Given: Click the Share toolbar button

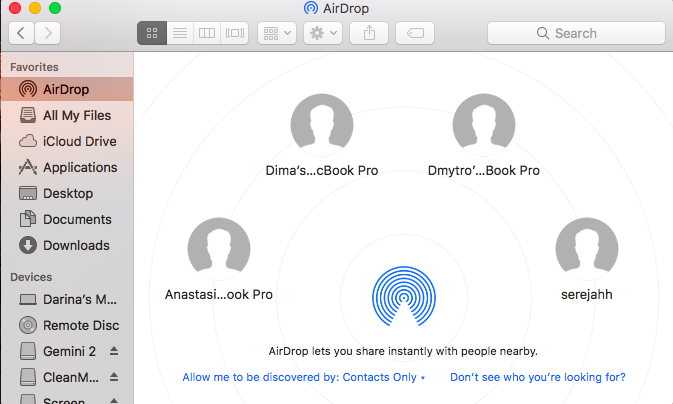Looking at the screenshot, I should [369, 33].
